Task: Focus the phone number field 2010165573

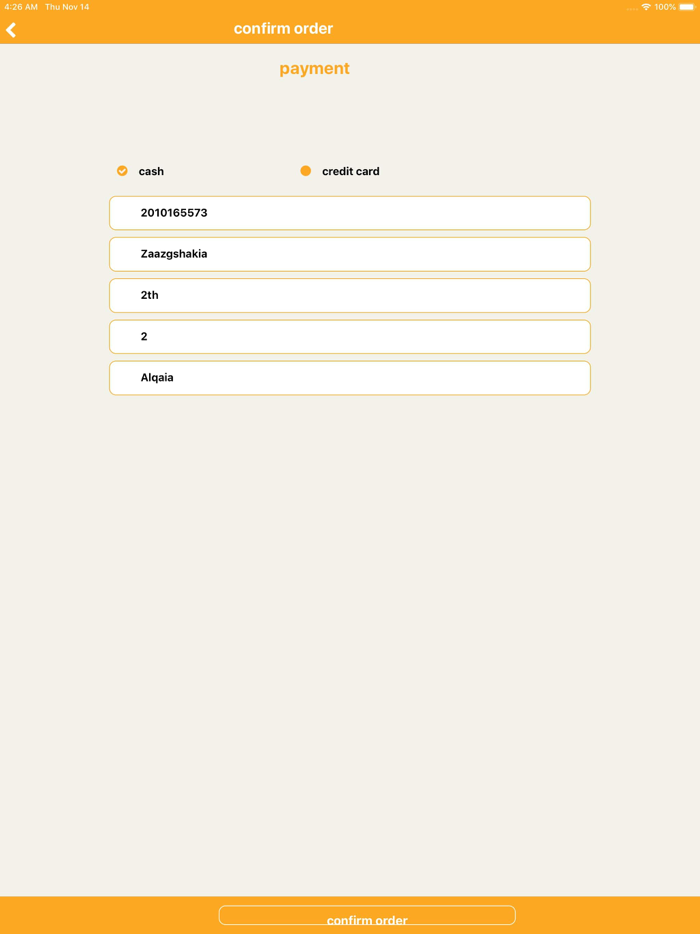Action: [350, 213]
